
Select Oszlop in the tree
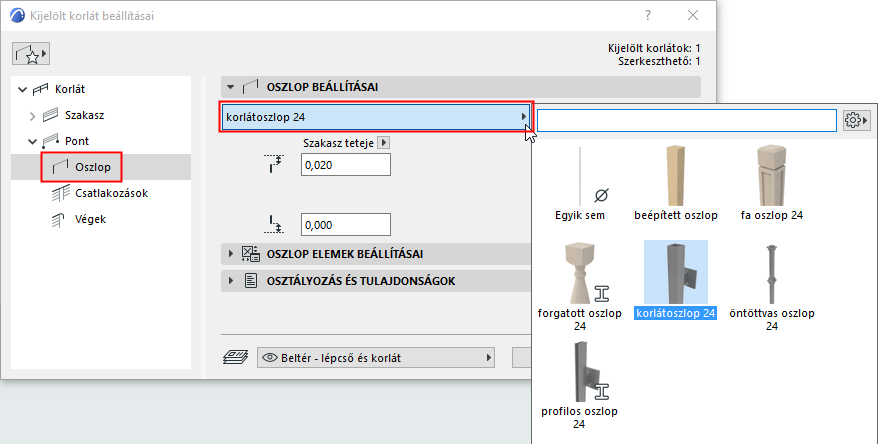coord(92,167)
